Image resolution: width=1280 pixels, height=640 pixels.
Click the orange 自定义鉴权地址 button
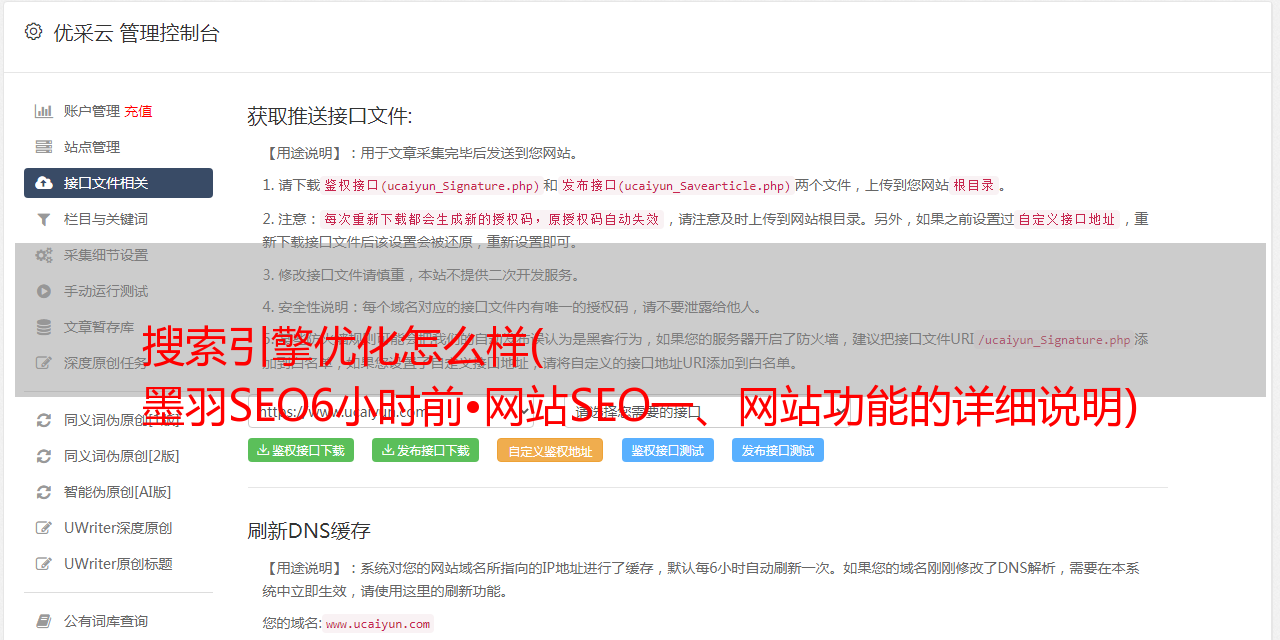click(550, 450)
